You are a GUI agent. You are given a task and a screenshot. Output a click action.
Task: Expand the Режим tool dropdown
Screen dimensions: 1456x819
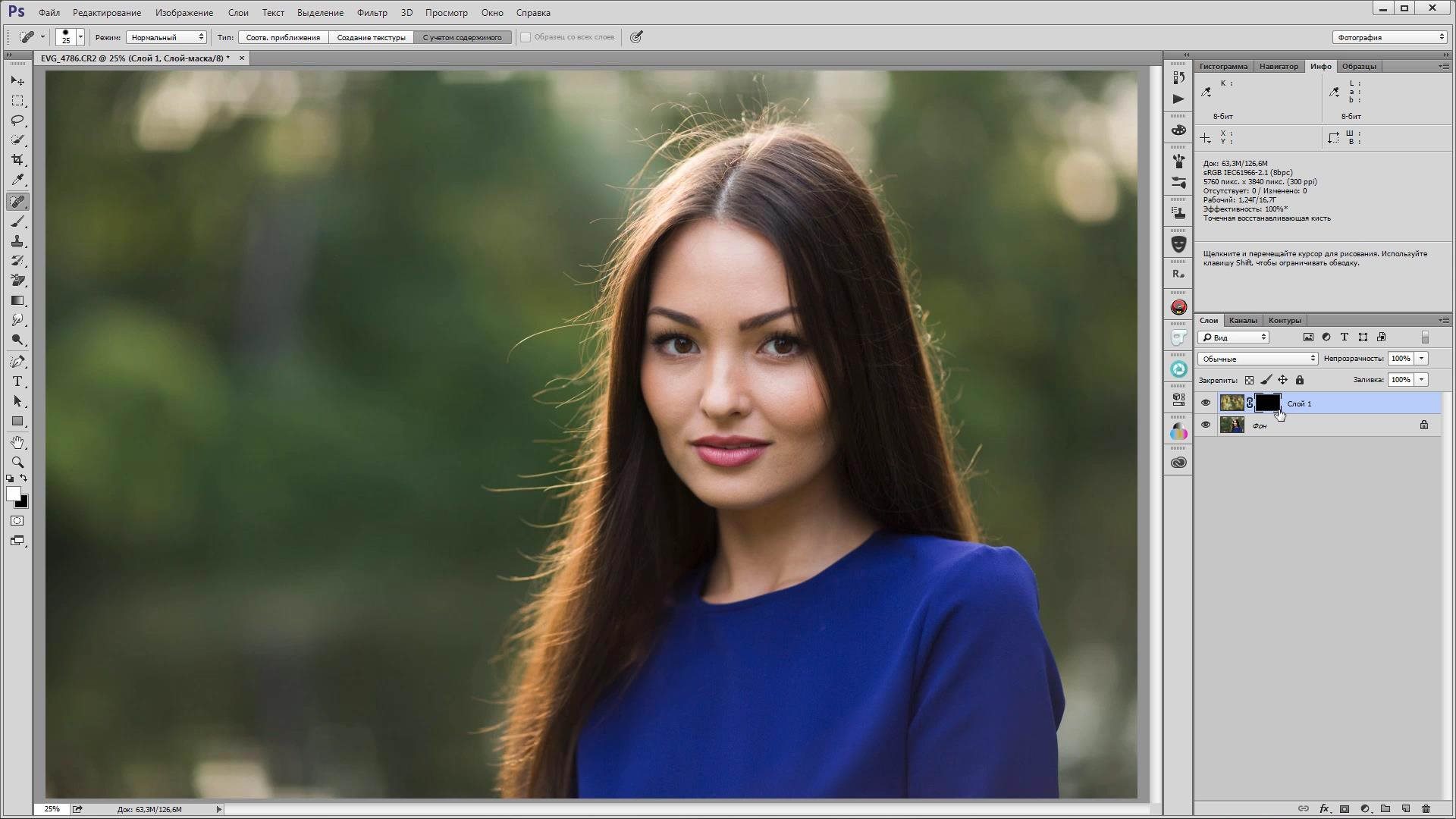point(199,37)
